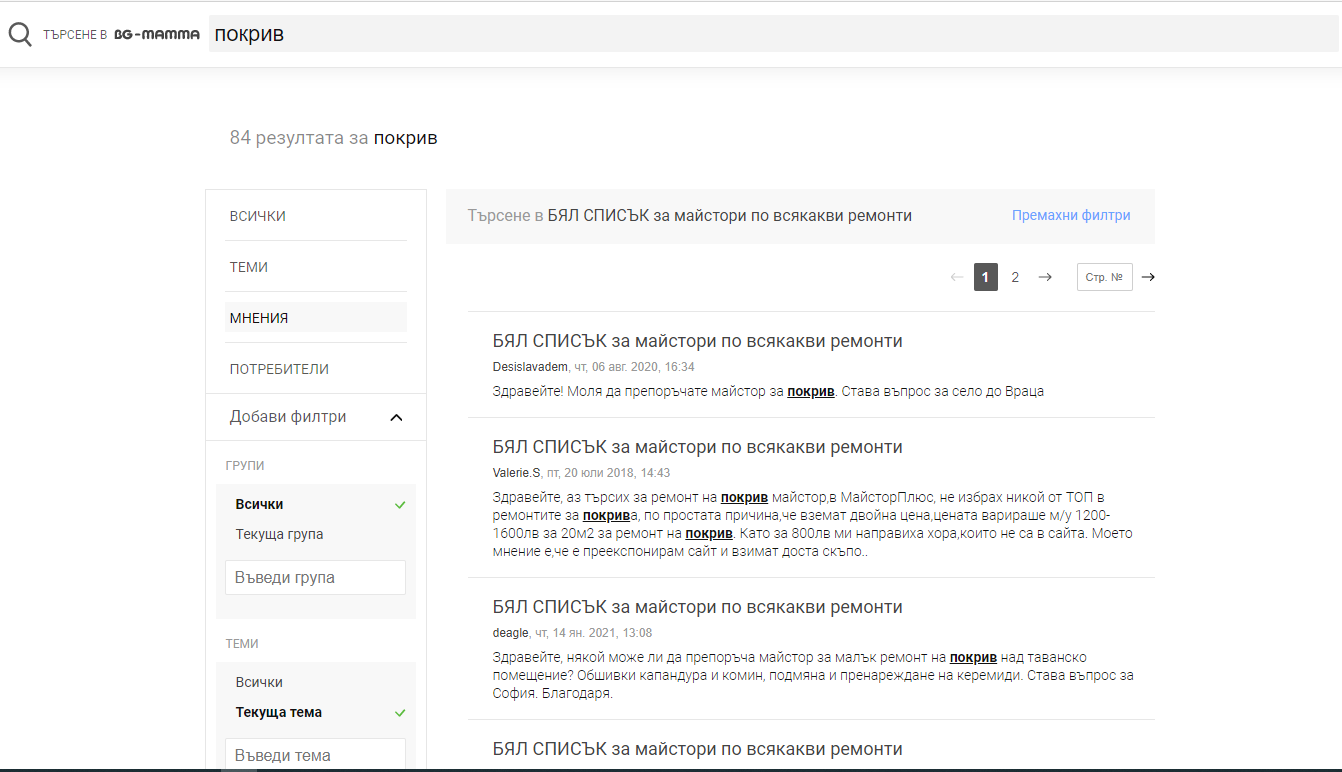The height and width of the screenshot is (772, 1342).
Task: Go to previous results page arrow
Action: click(957, 277)
